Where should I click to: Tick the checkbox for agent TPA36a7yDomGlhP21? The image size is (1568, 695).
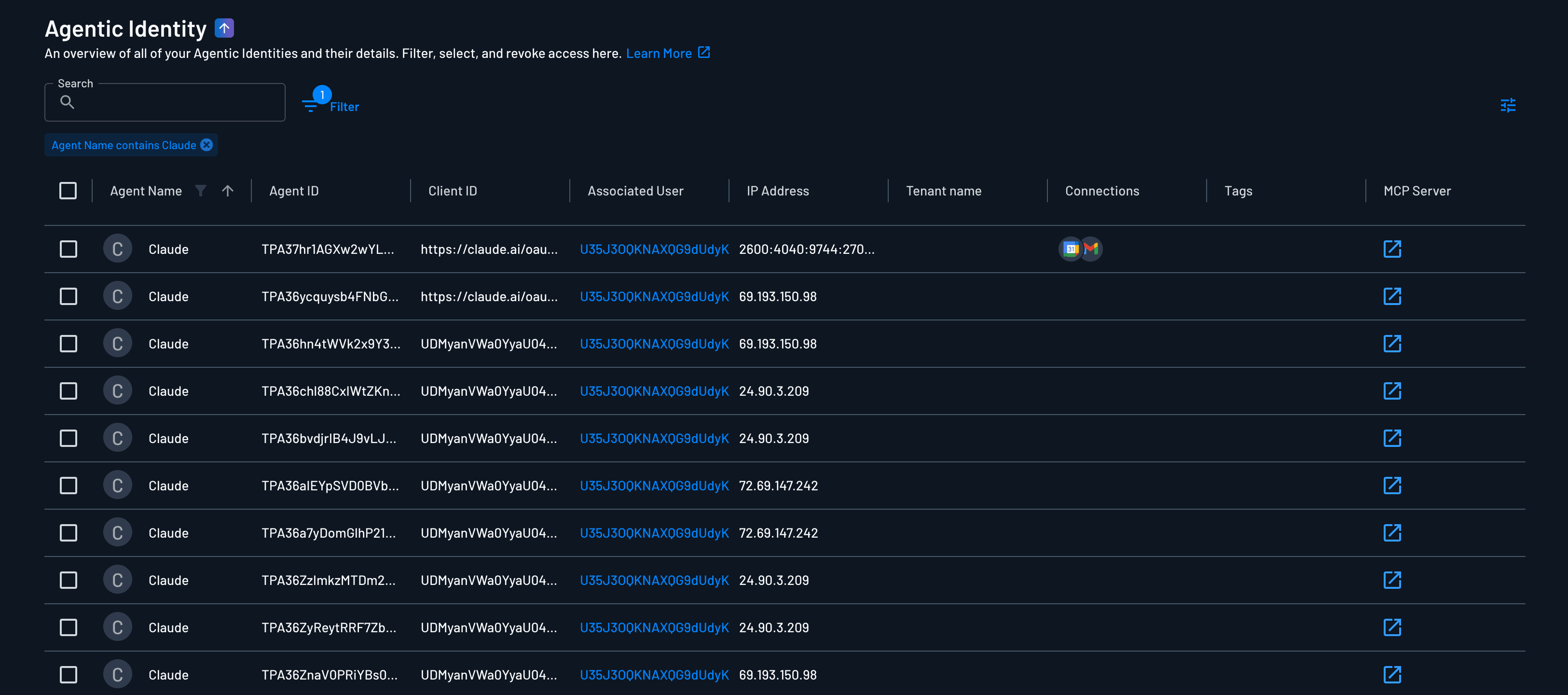click(68, 533)
